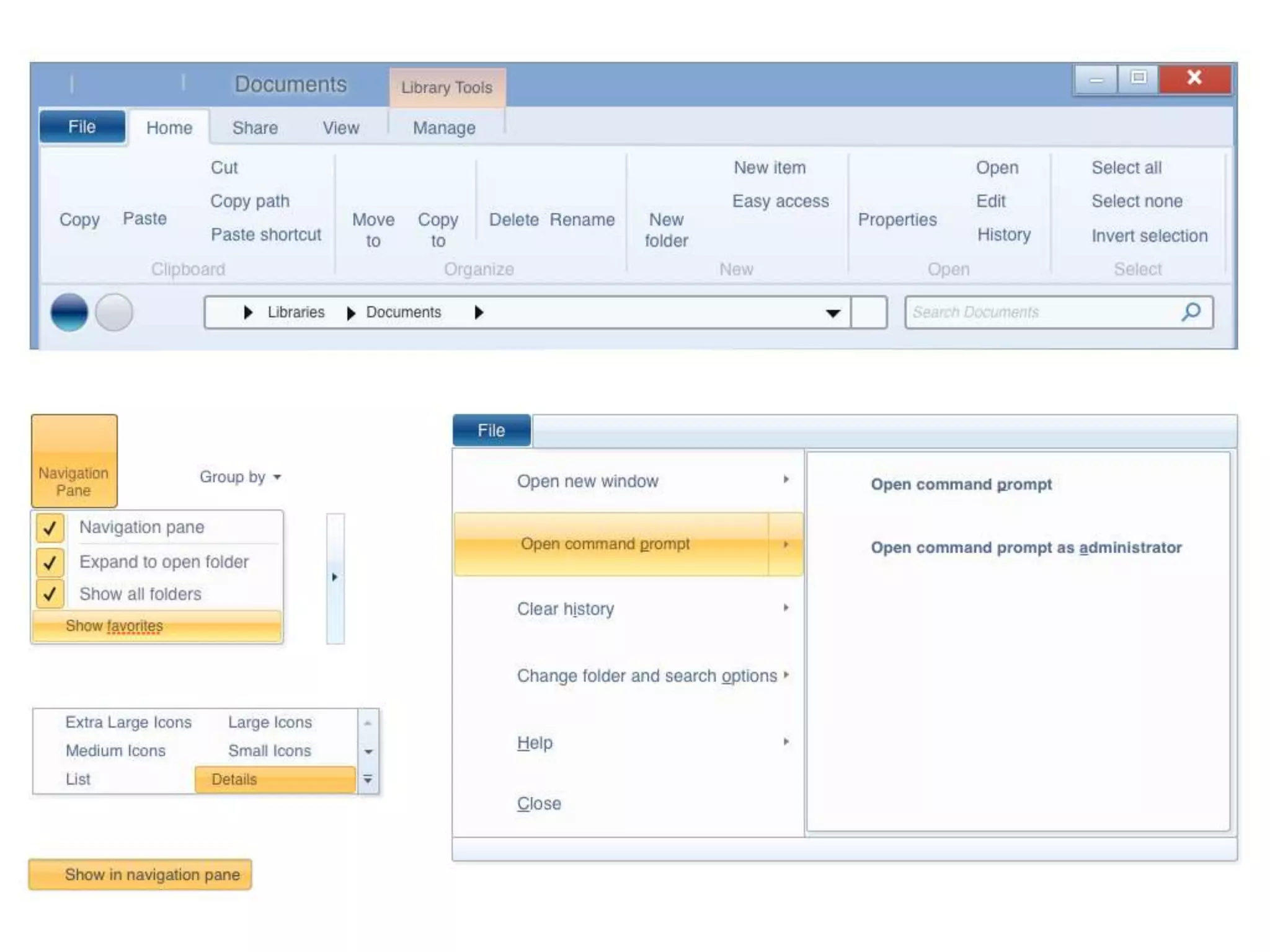1270x952 pixels.
Task: Click Properties in the Open group
Action: pyautogui.click(x=897, y=219)
